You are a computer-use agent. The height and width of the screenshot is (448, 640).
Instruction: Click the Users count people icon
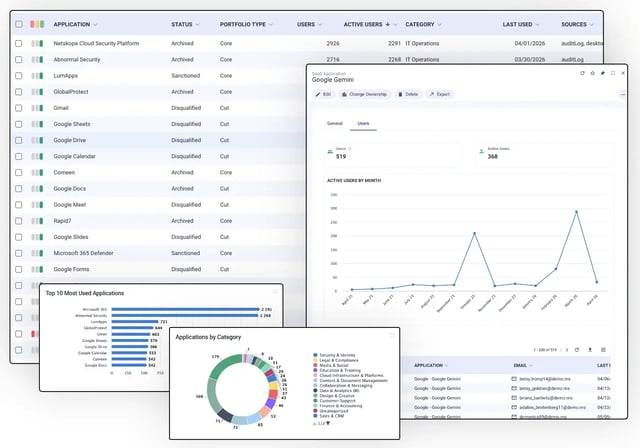tap(330, 152)
